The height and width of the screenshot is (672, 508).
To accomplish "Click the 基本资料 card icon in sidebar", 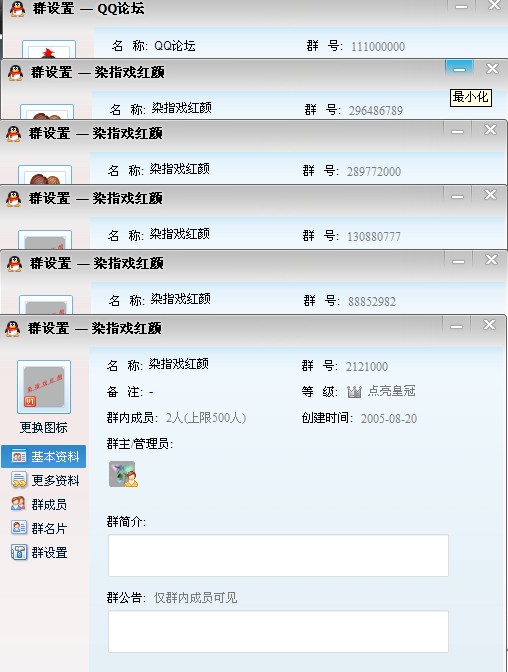I will point(19,456).
